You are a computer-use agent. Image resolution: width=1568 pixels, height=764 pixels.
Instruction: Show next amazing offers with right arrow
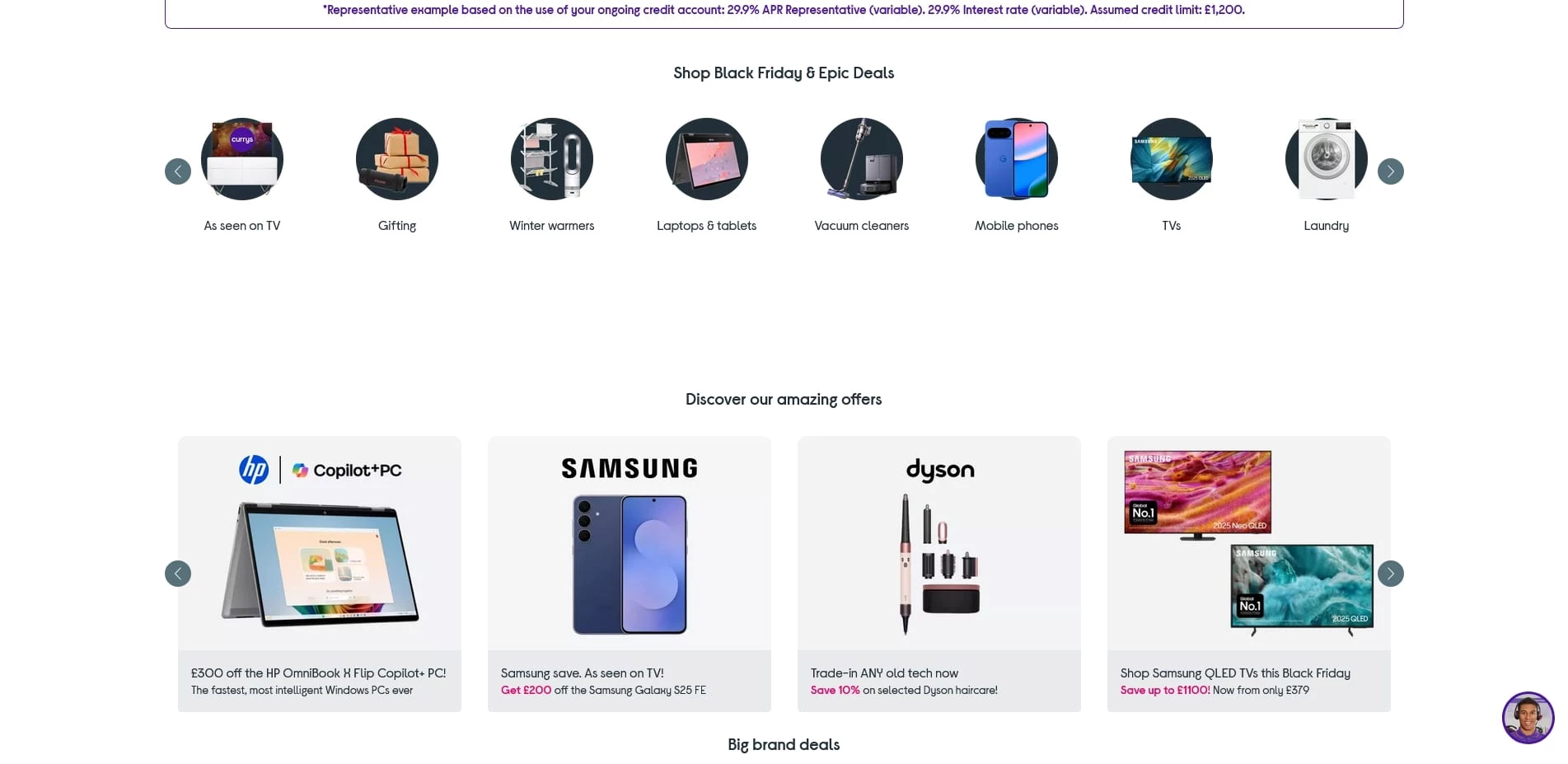(x=1390, y=574)
